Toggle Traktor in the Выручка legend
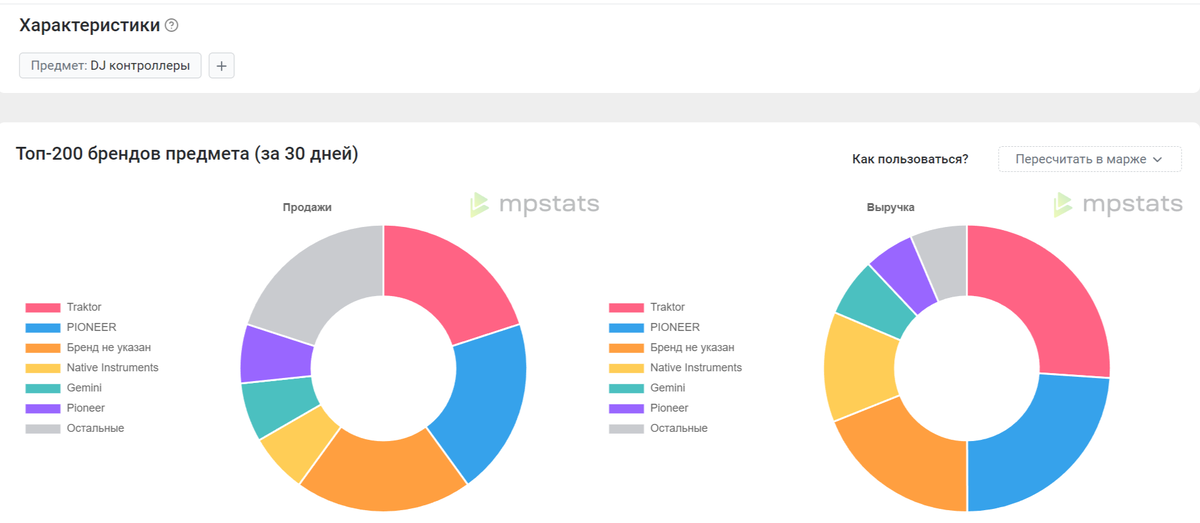 point(647,307)
